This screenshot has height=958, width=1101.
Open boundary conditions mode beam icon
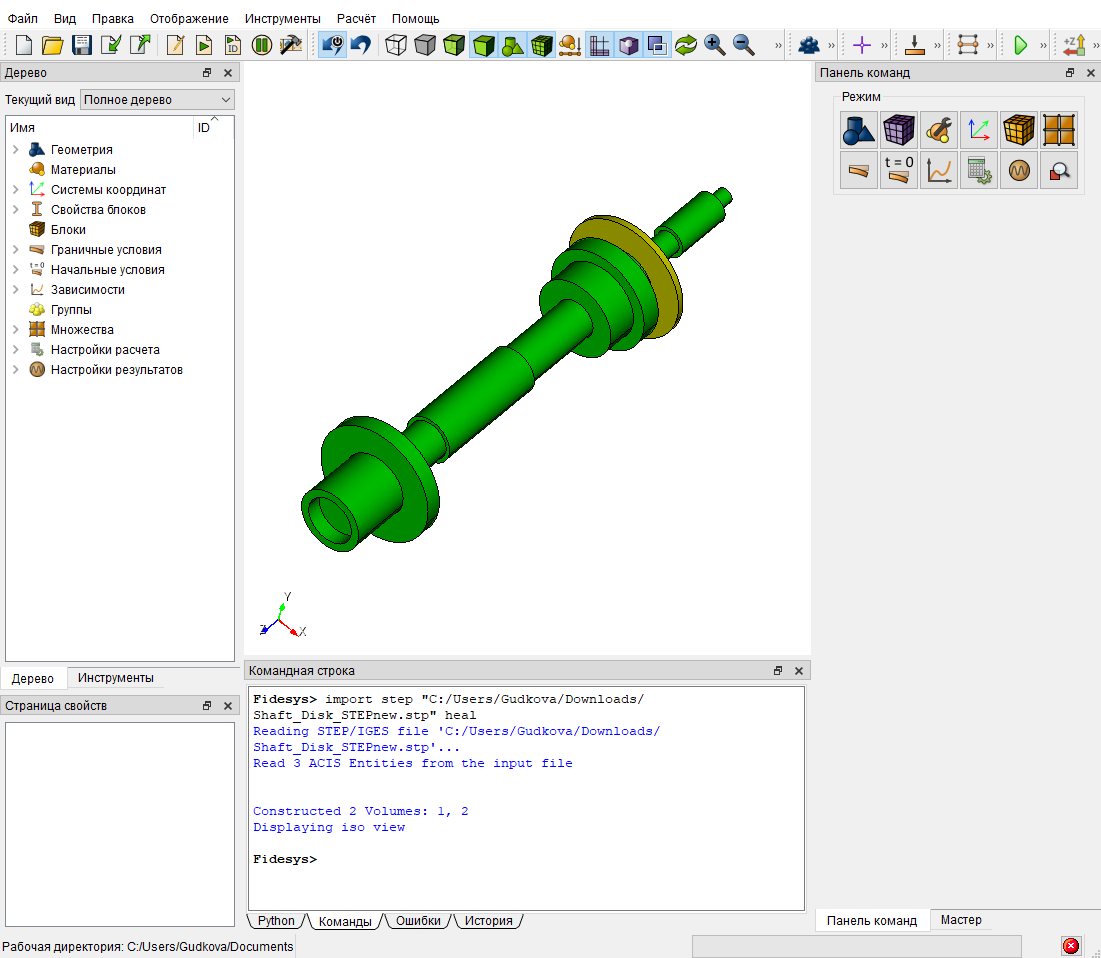click(x=859, y=170)
